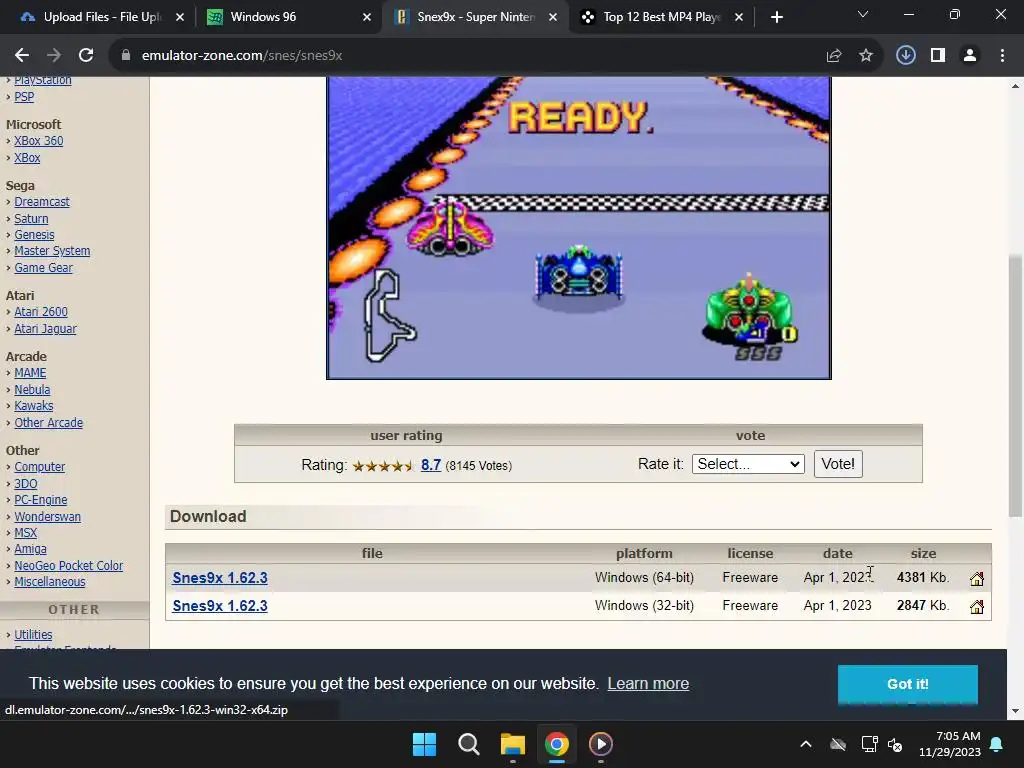Open network display tray icon
Viewport: 1024px width, 768px height.
click(869, 744)
